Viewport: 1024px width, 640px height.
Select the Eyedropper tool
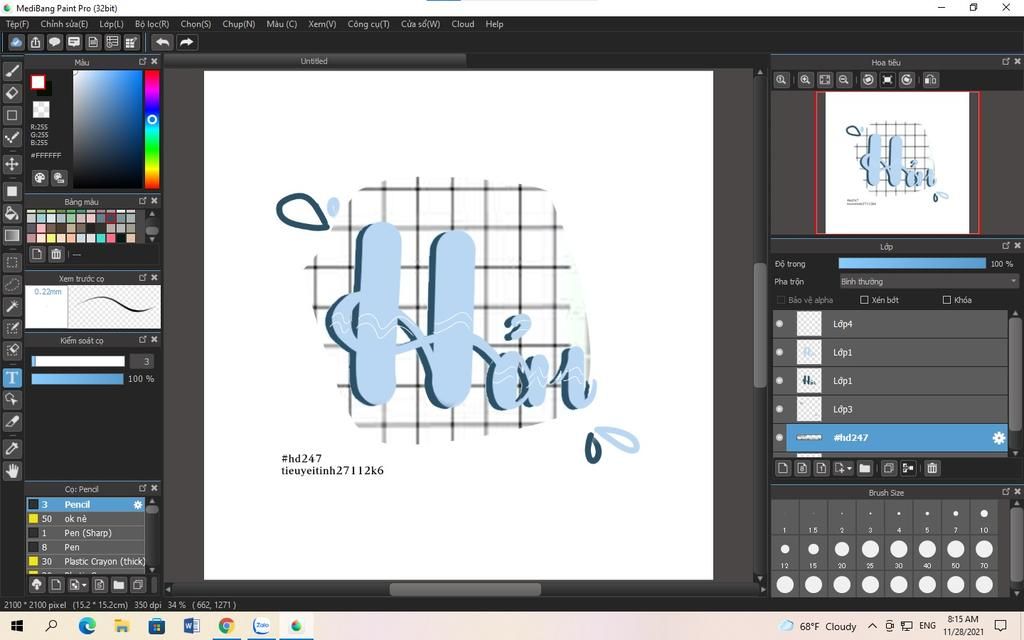point(12,449)
